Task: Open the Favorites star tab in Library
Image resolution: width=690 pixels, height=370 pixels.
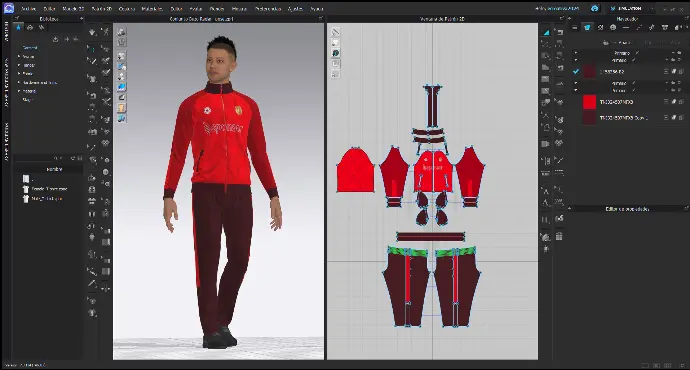Action: 18,27
